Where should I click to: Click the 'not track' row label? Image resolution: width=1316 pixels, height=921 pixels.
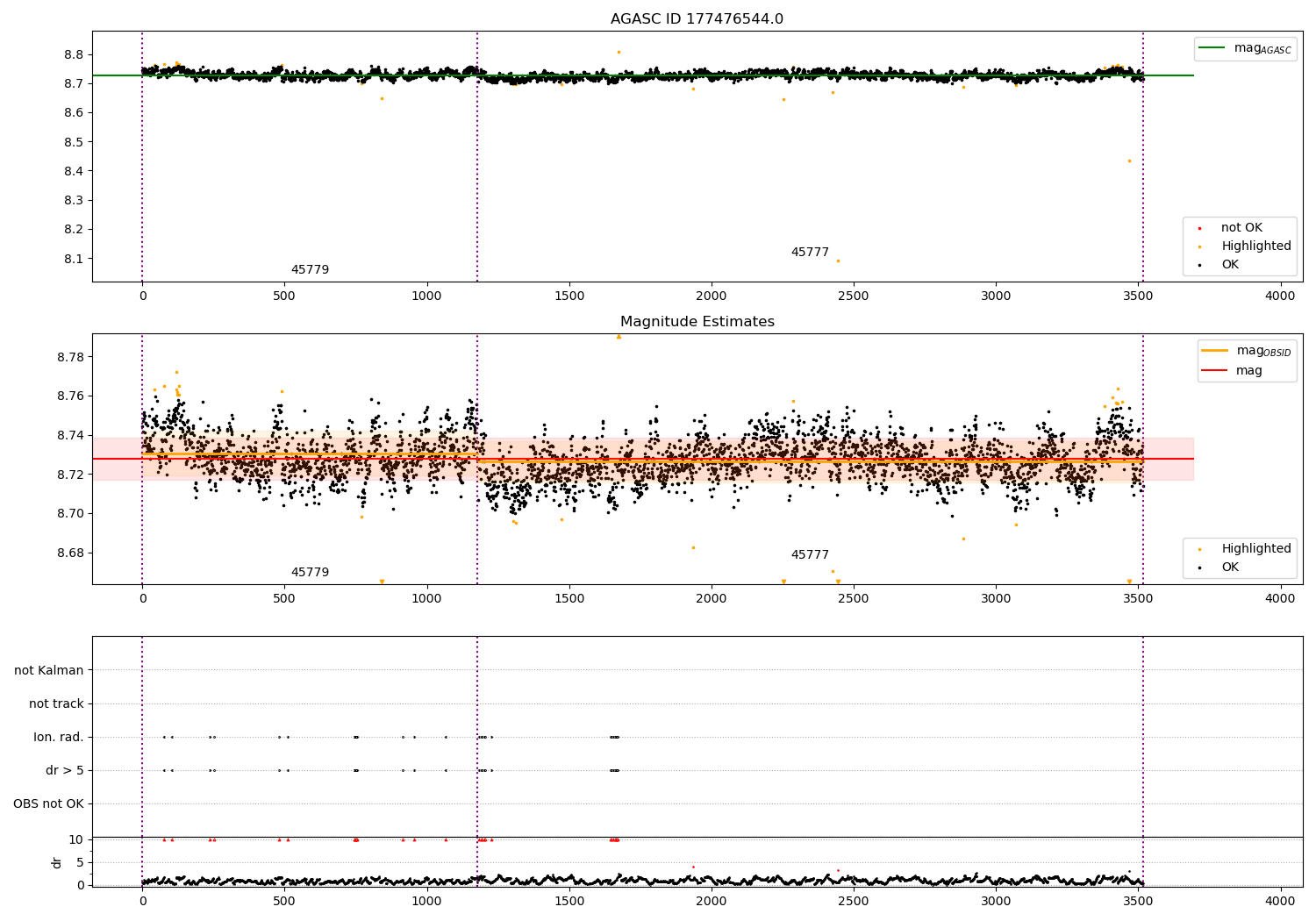click(56, 704)
